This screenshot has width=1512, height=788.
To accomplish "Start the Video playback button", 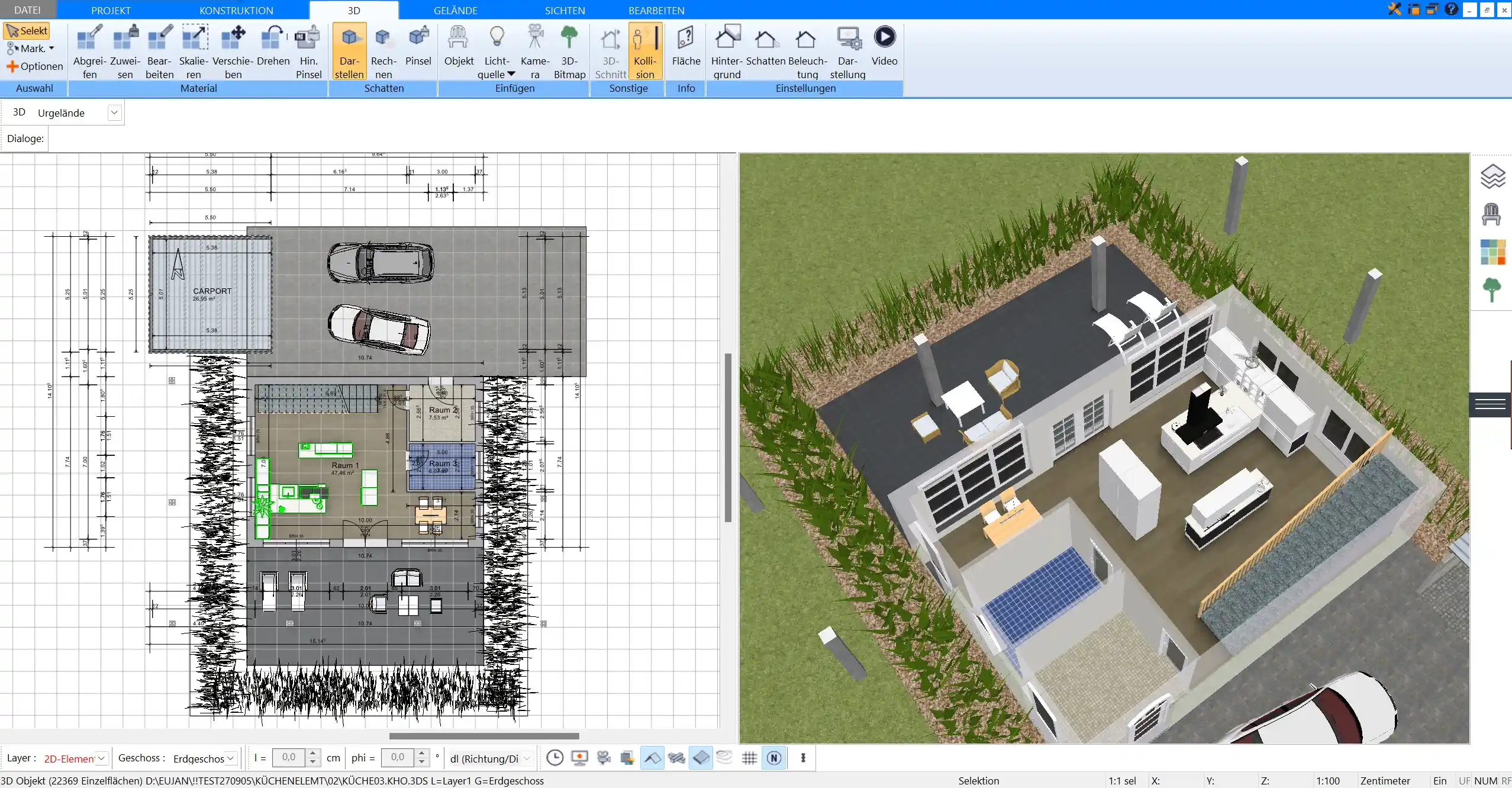I will click(885, 46).
